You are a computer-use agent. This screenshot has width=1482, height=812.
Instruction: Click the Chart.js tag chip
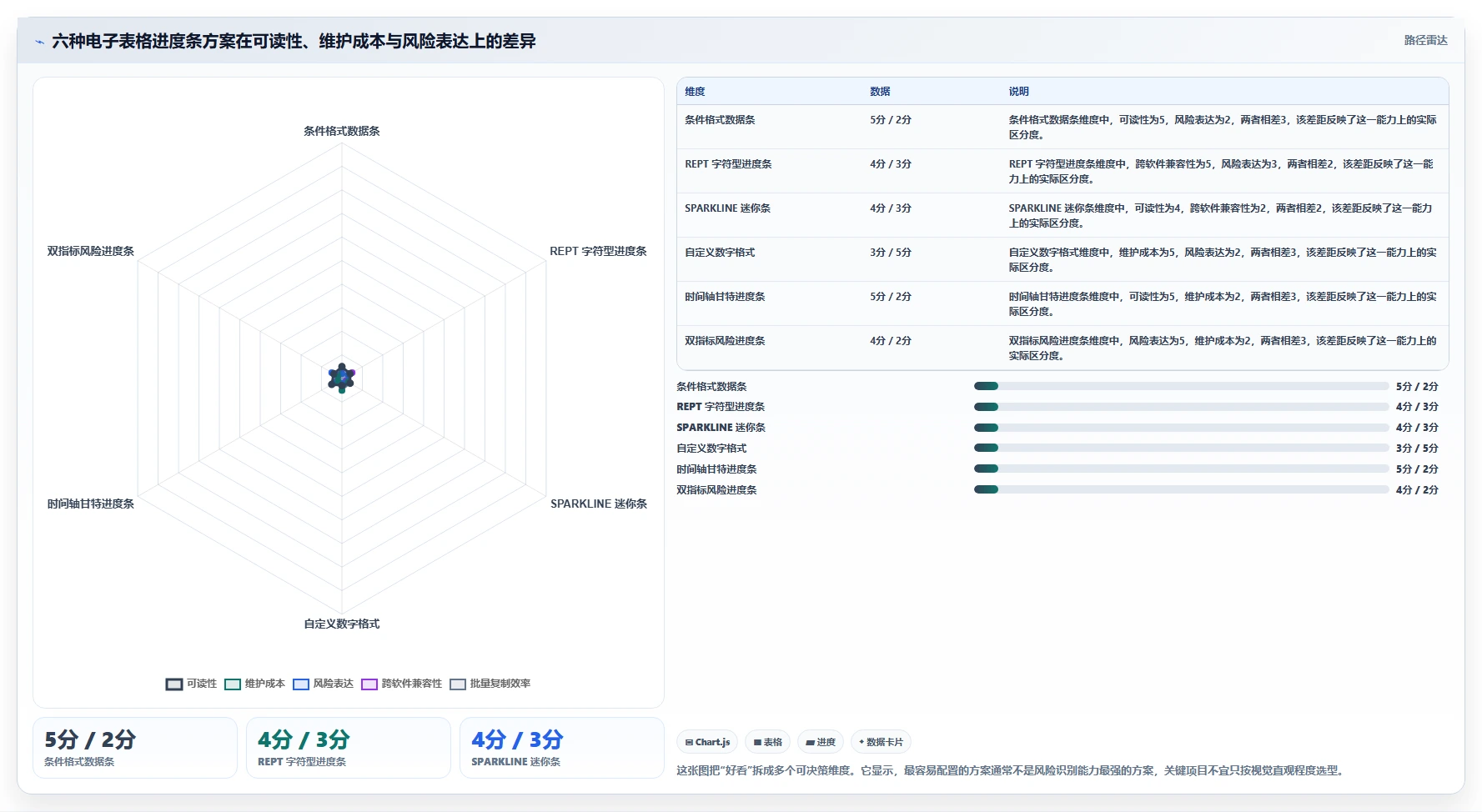pyautogui.click(x=707, y=742)
